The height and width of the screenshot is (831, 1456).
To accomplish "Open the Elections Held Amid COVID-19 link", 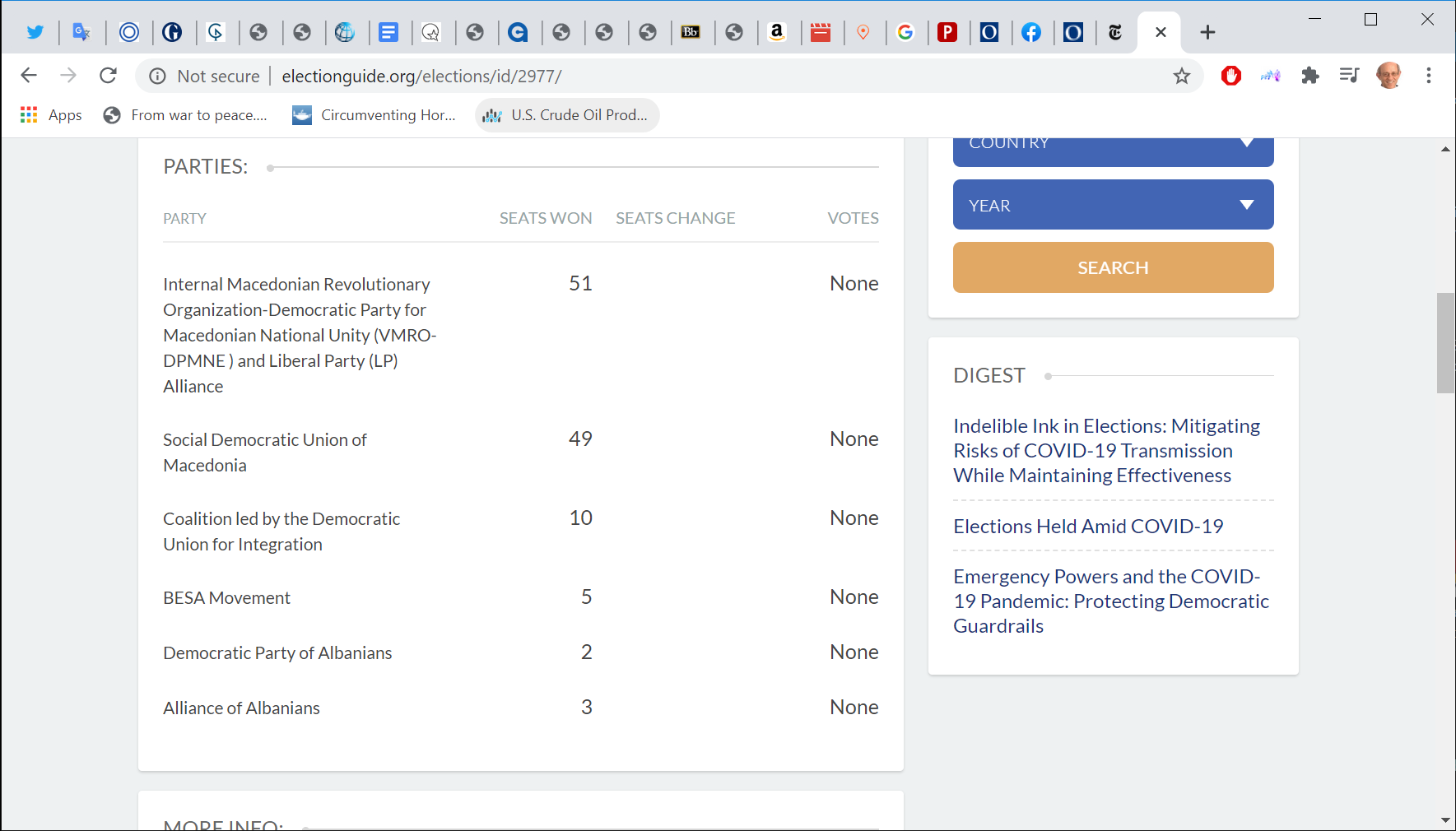I will click(x=1087, y=526).
